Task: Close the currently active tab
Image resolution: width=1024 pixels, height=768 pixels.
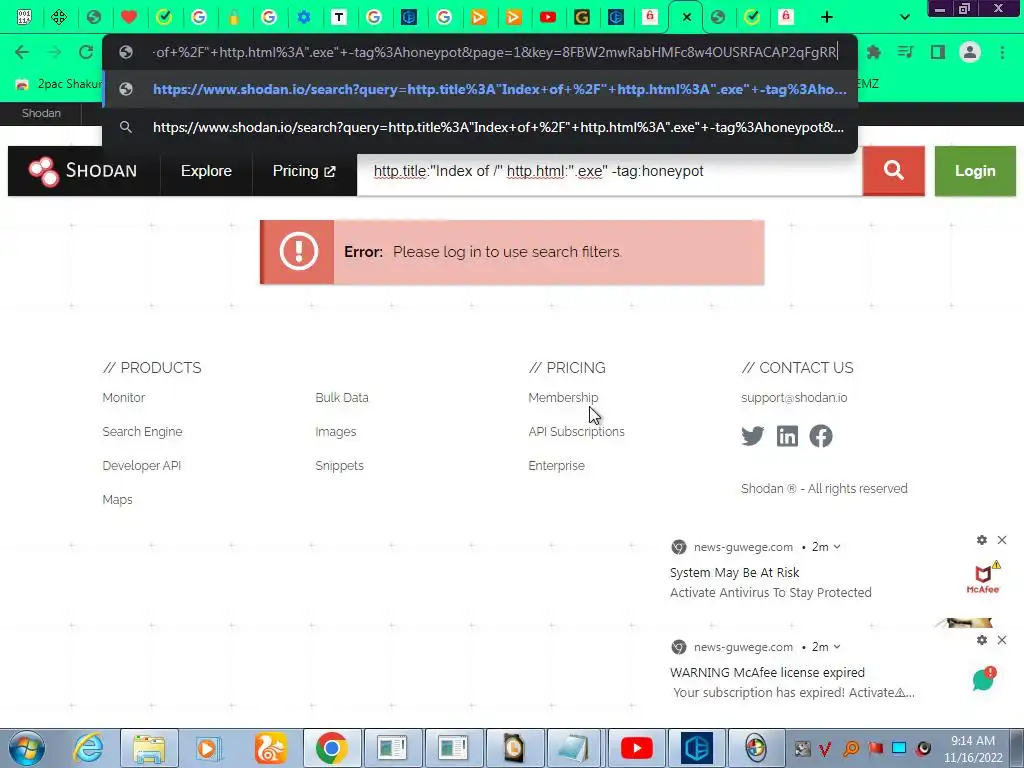Action: (686, 18)
